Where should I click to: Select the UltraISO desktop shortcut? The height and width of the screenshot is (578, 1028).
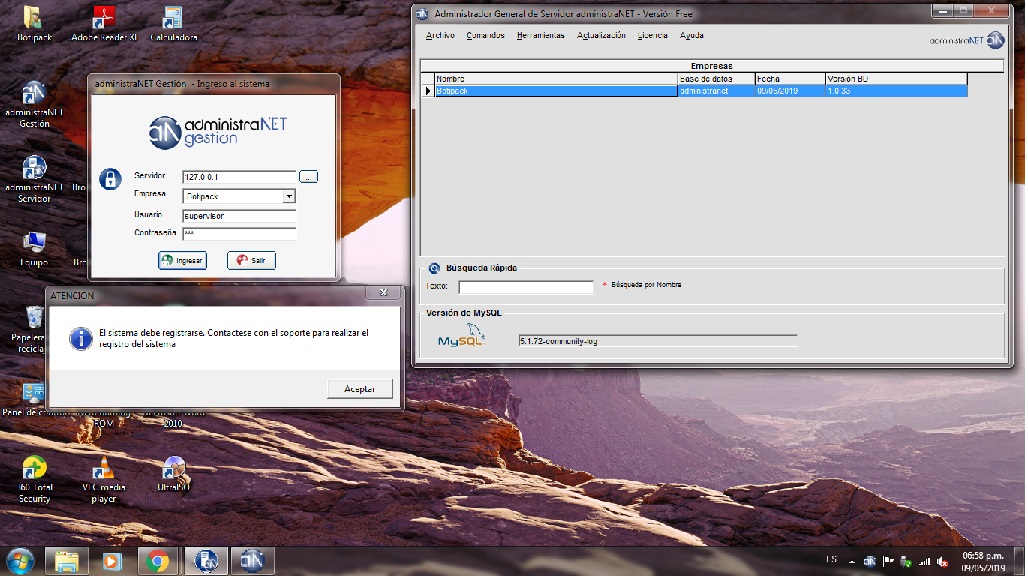pos(173,474)
